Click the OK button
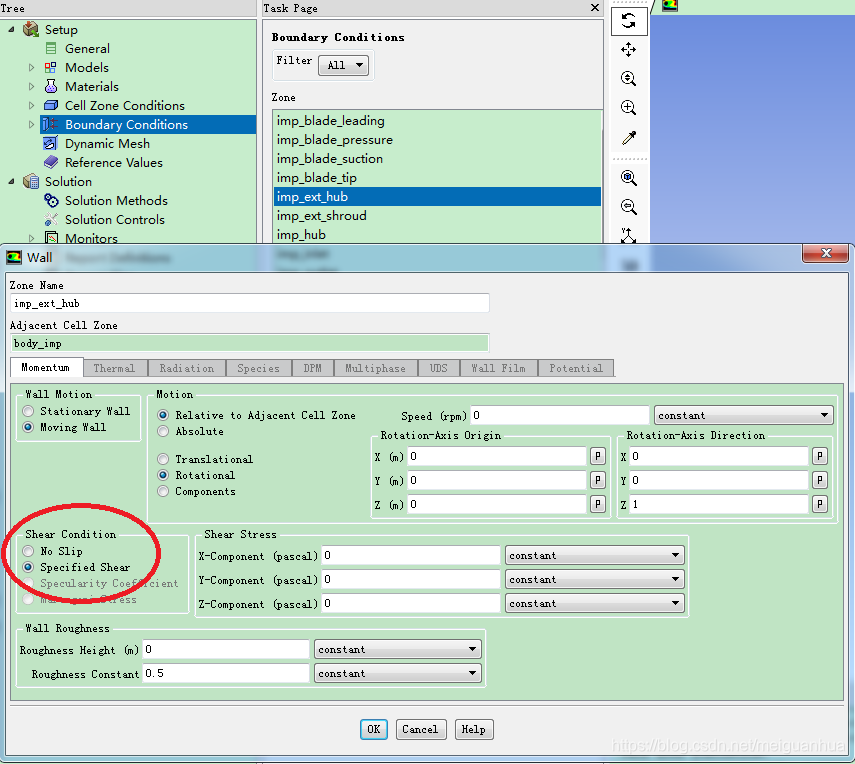The width and height of the screenshot is (855, 764). click(x=373, y=729)
